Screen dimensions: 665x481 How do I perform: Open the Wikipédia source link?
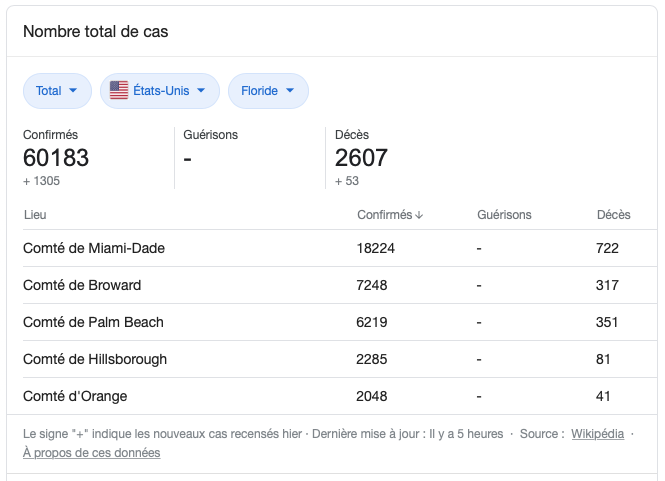coord(598,434)
